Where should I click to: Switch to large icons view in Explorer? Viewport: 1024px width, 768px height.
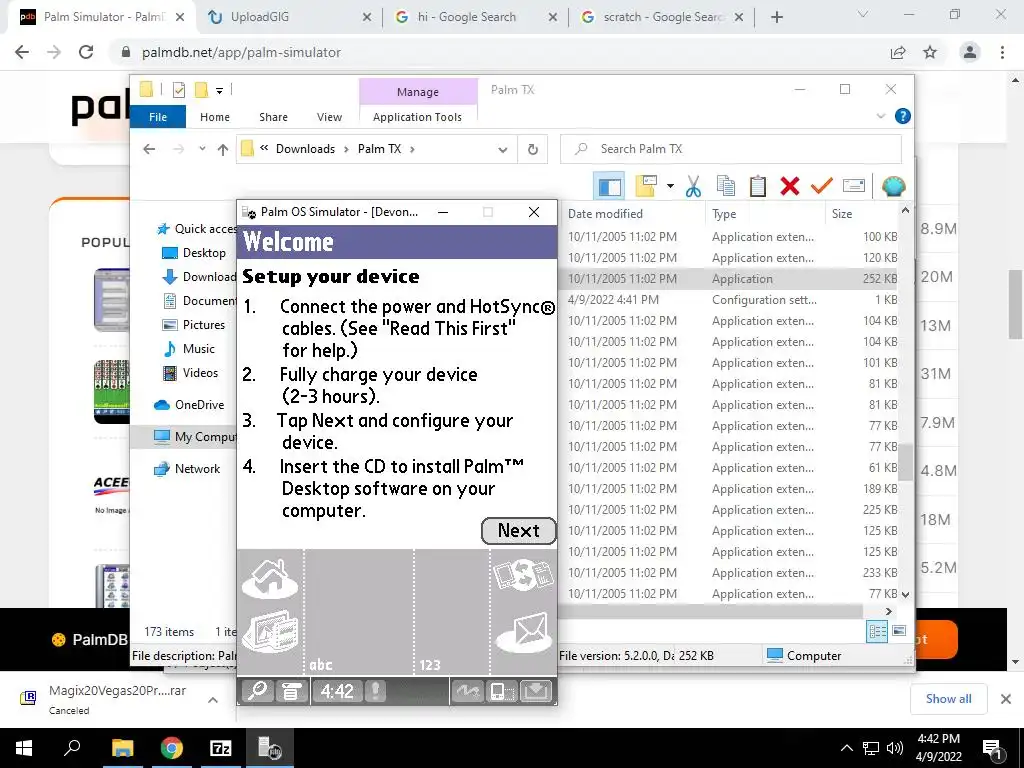pos(899,631)
